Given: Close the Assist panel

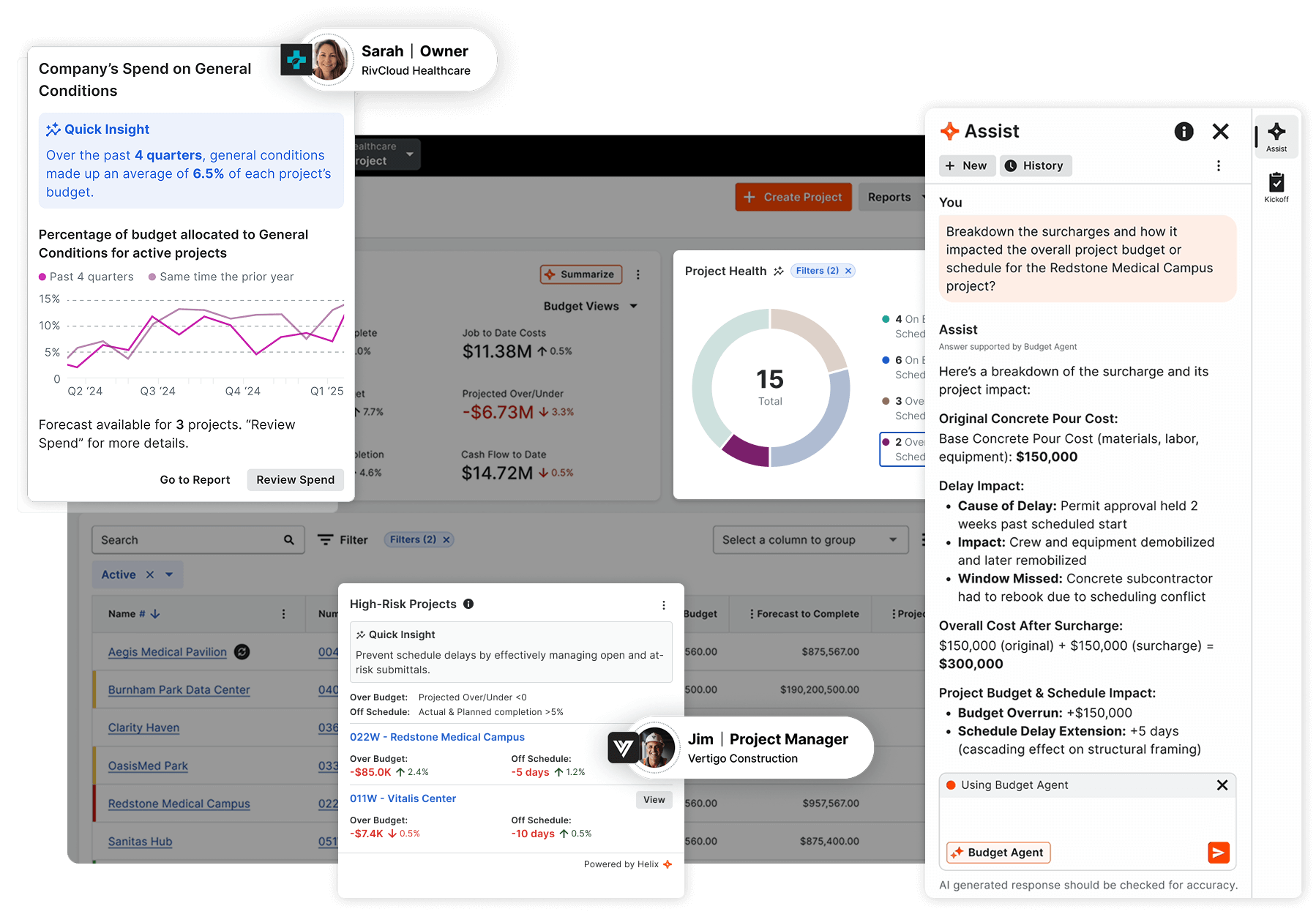Looking at the screenshot, I should point(1220,131).
